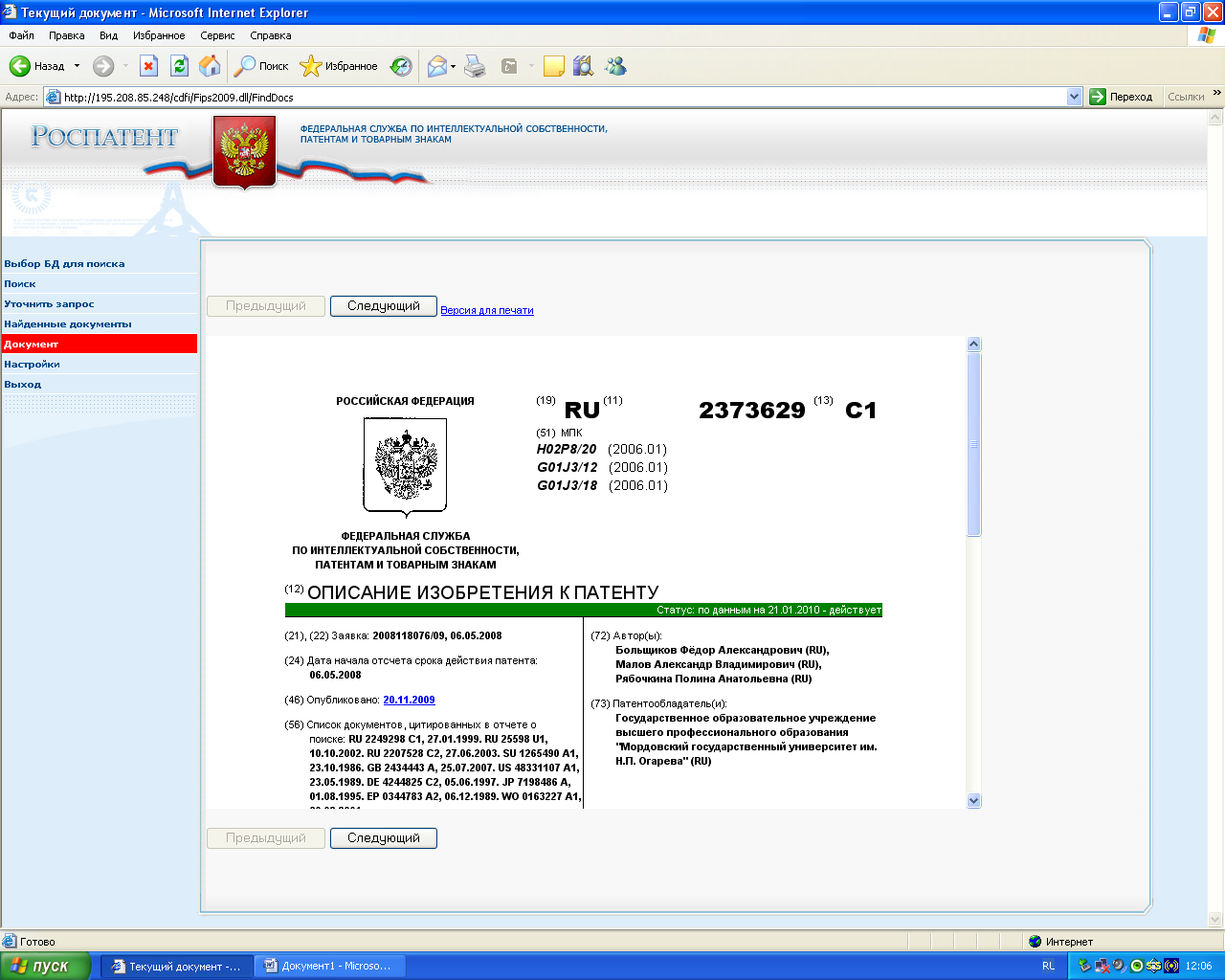
Task: Click Интернет zone in status bar
Action: [1060, 942]
